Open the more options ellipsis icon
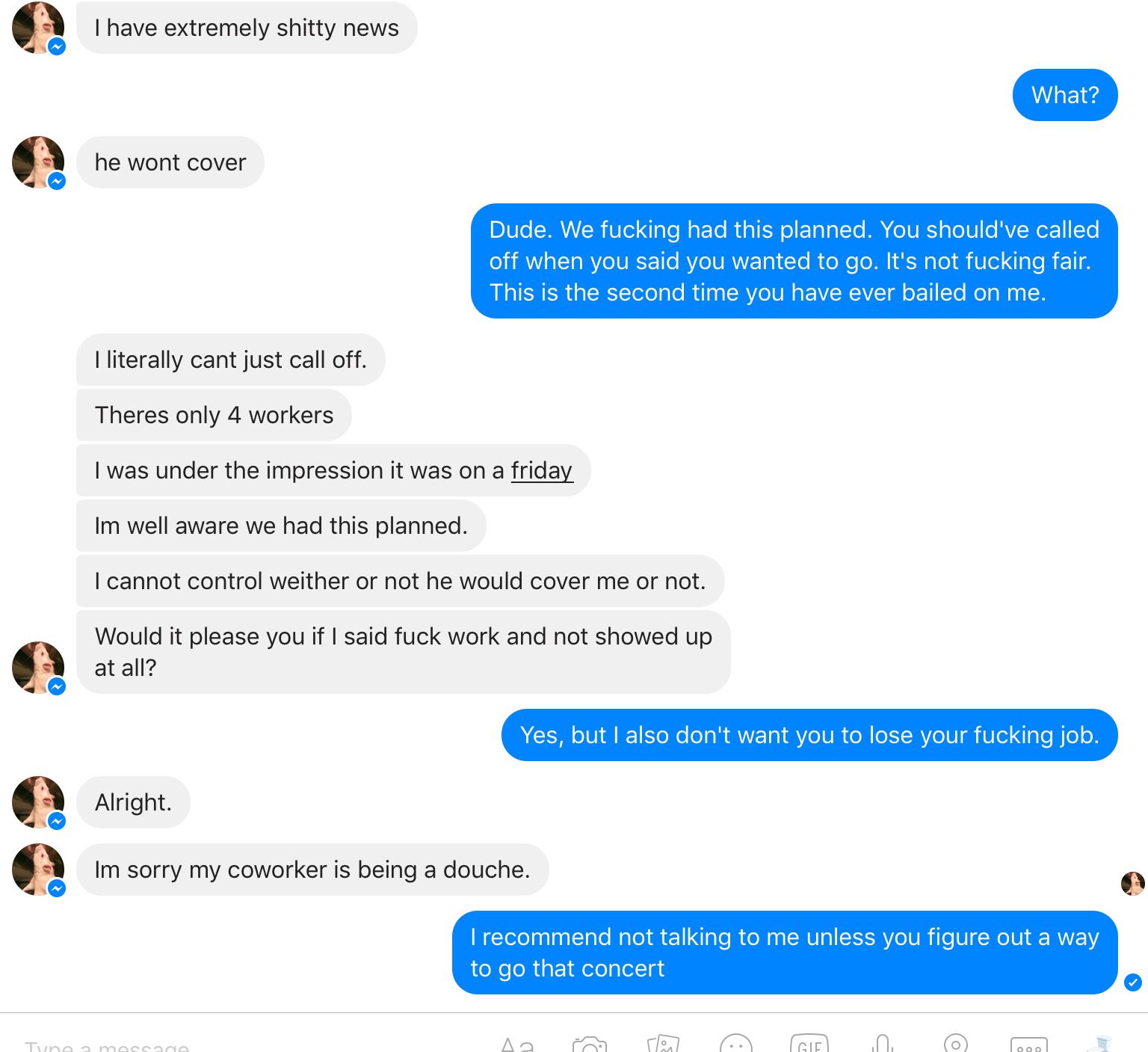 point(1029,1045)
